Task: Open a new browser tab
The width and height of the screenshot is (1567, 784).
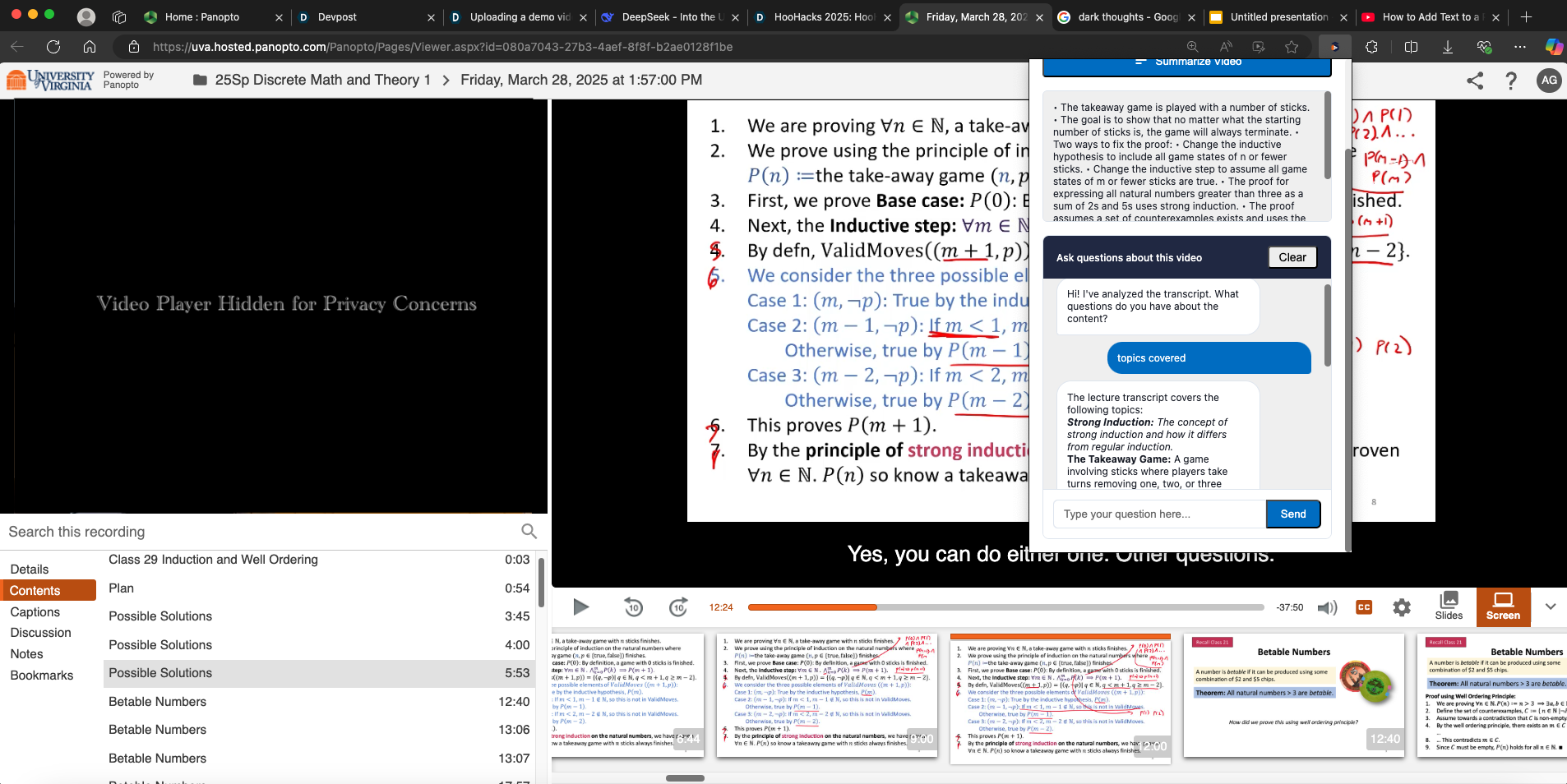Action: click(x=1526, y=16)
